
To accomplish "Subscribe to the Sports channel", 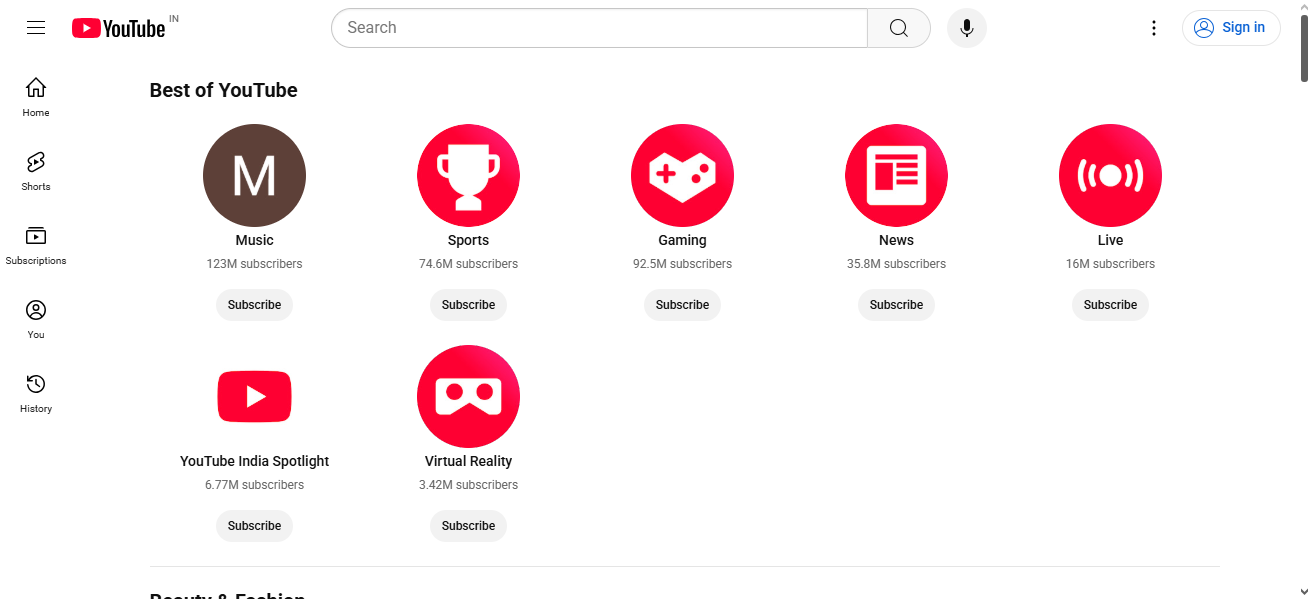I will [468, 305].
